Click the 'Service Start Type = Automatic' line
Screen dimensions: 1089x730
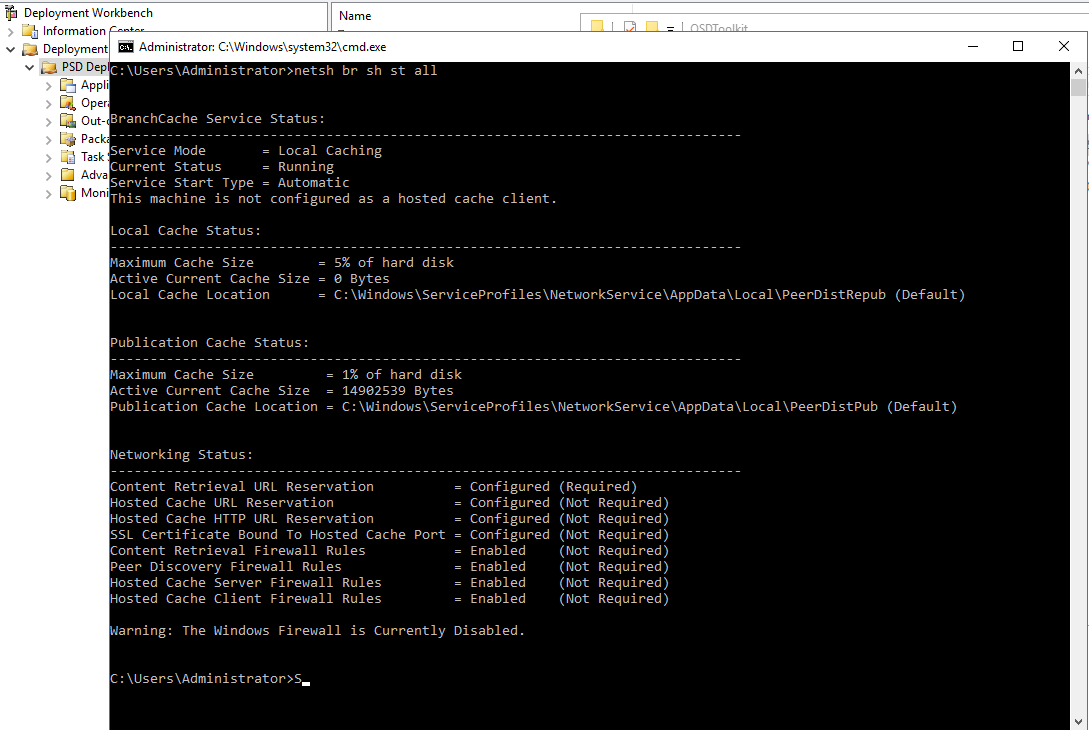point(230,182)
